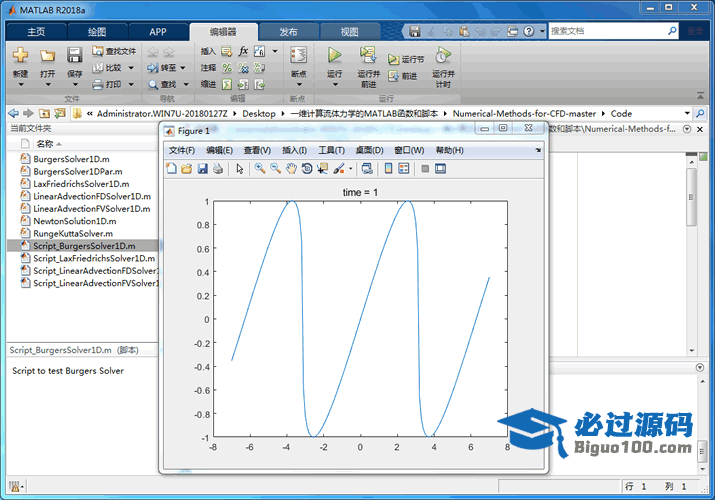Click the Run and Time (运行并计时) icon
The width and height of the screenshot is (715, 500).
443,57
